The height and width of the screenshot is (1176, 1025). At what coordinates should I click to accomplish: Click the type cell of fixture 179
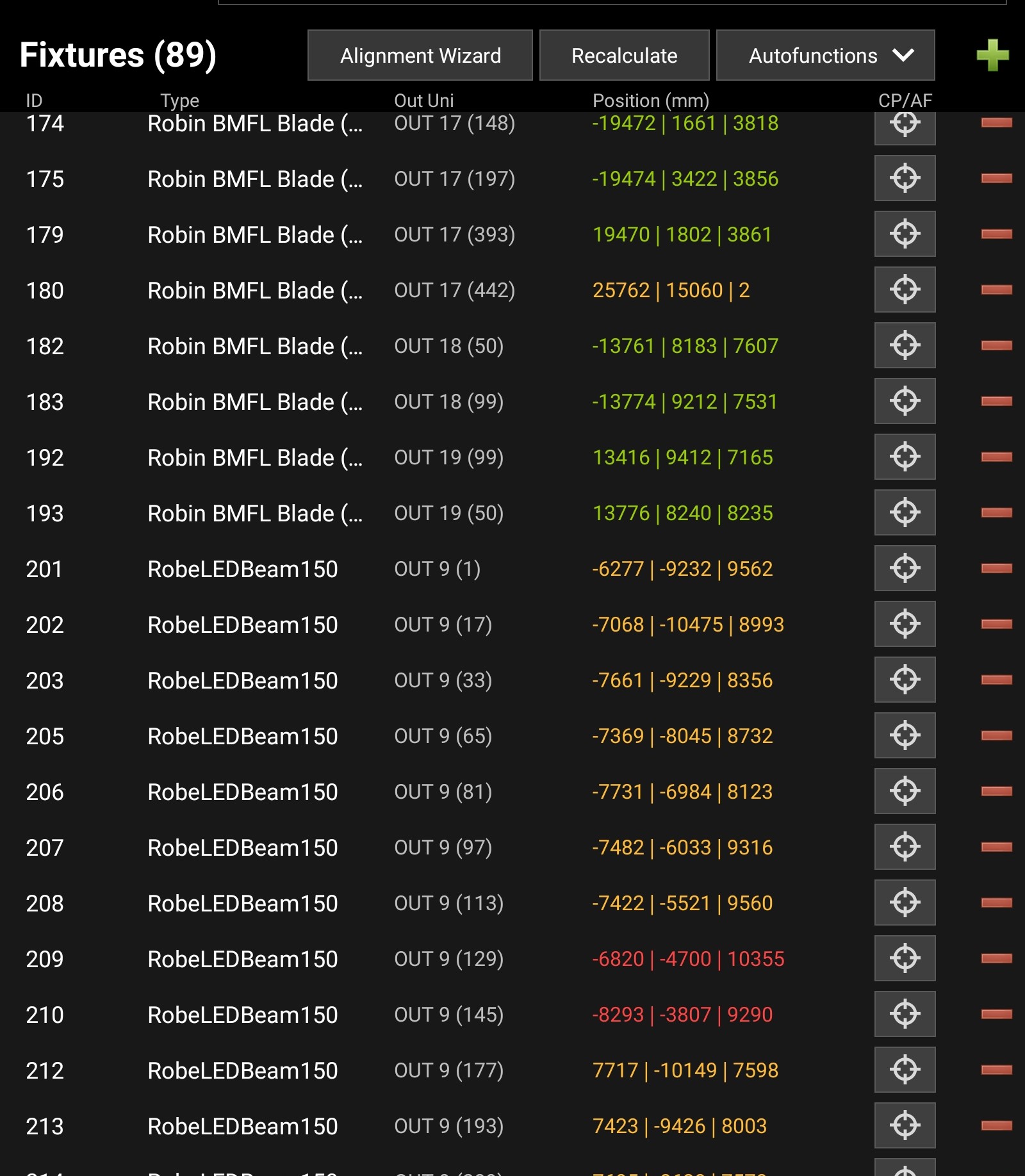point(255,234)
